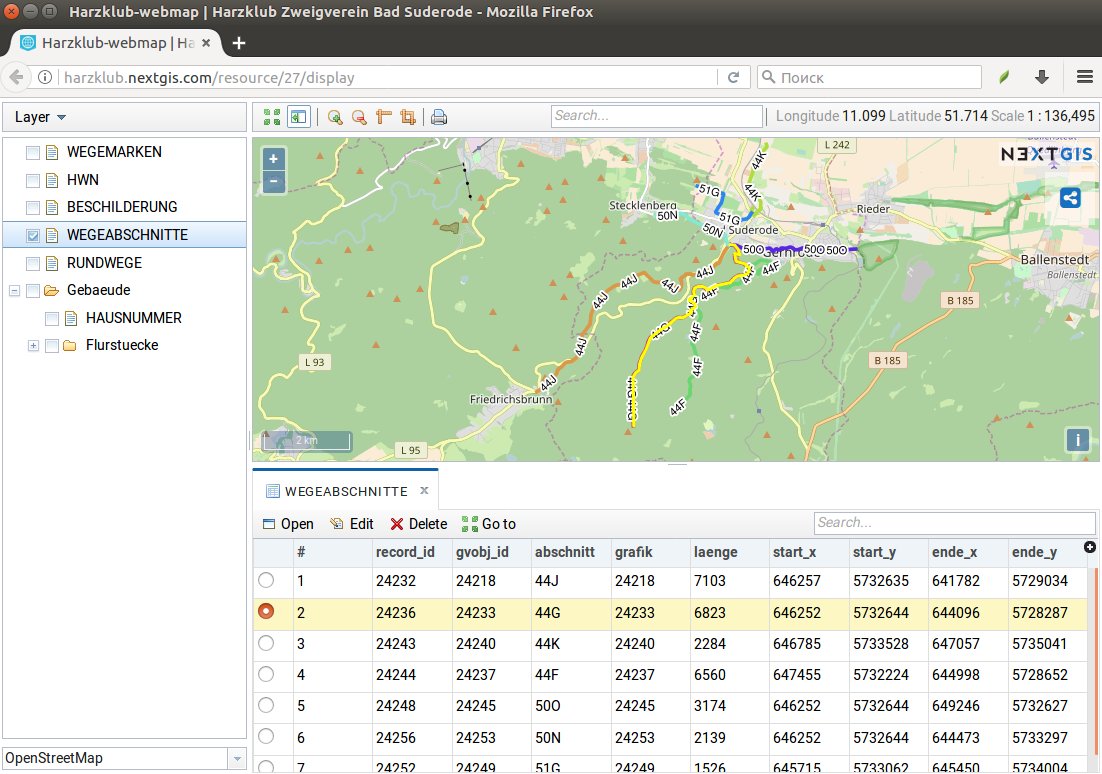Activate the area measurement tool
The width and height of the screenshot is (1102, 774).
(406, 117)
